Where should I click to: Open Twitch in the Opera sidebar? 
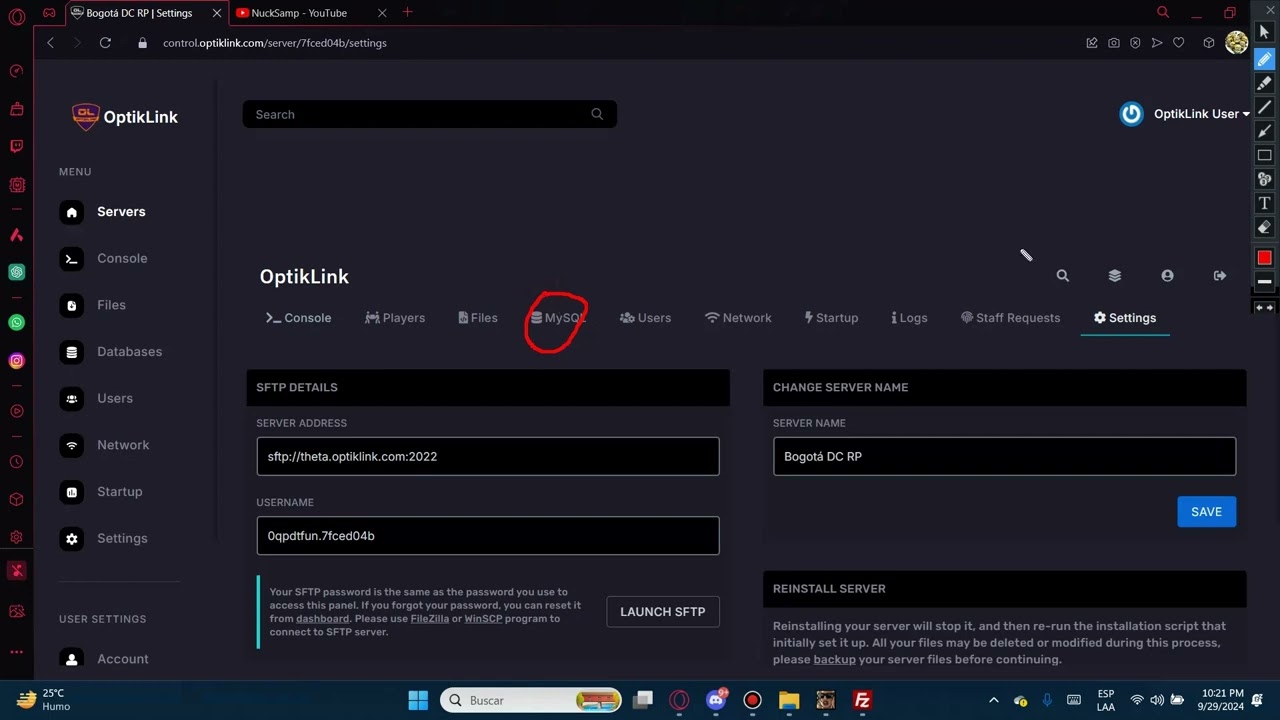click(16, 146)
